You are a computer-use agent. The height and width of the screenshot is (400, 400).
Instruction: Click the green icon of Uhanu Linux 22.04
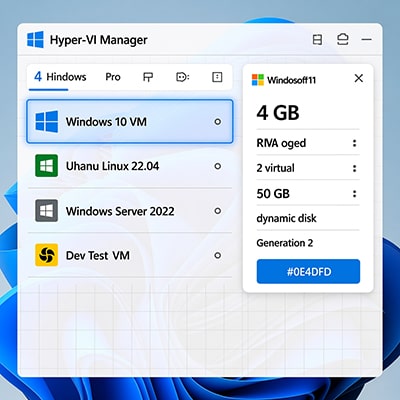[x=47, y=166]
